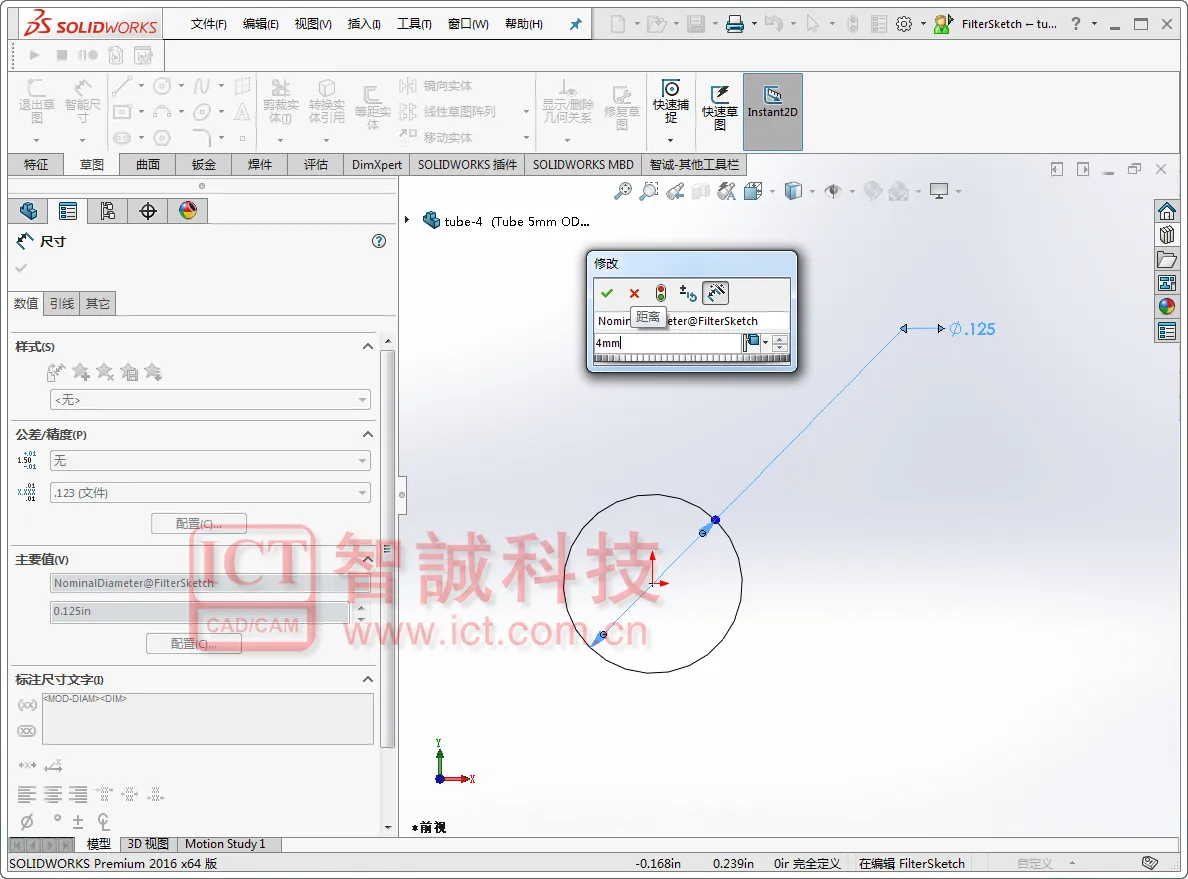Viewport: 1188px width, 879px height.
Task: Toggle the Quick Snaps tool
Action: click(671, 102)
